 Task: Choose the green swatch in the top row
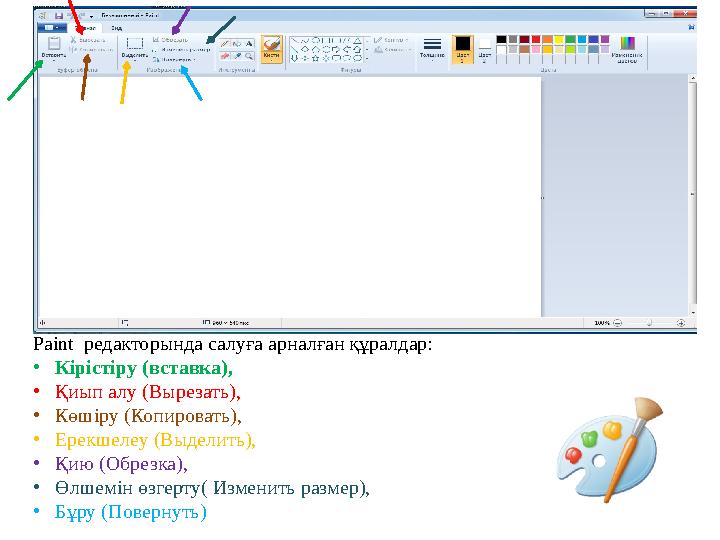[x=570, y=39]
